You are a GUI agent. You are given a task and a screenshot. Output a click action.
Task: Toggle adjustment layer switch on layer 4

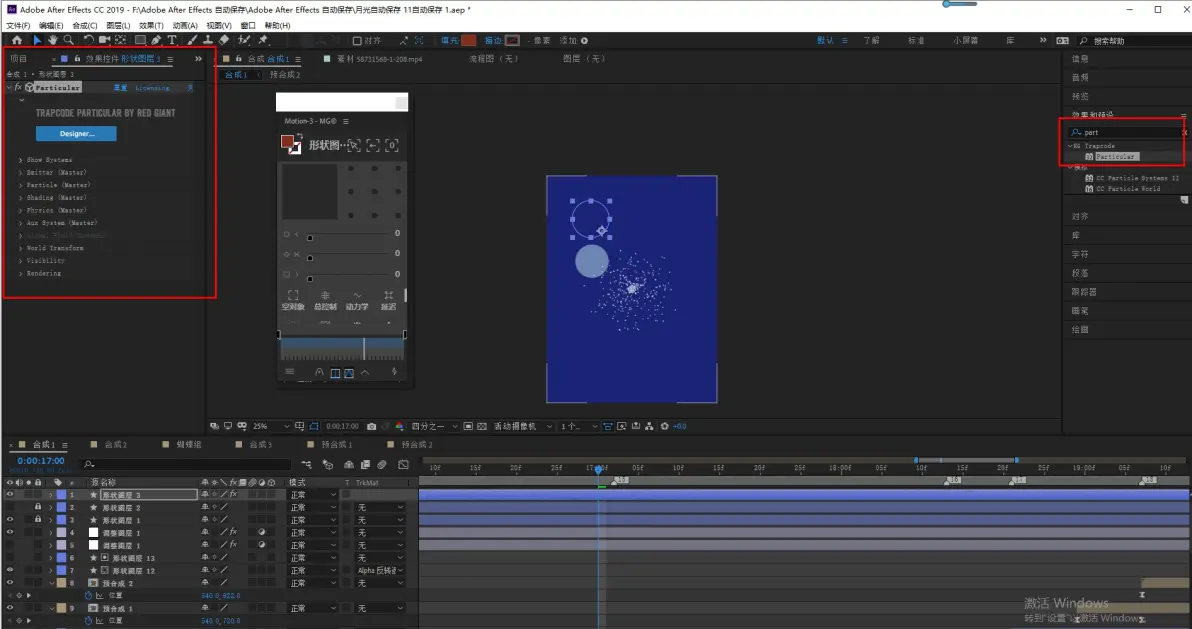point(262,532)
